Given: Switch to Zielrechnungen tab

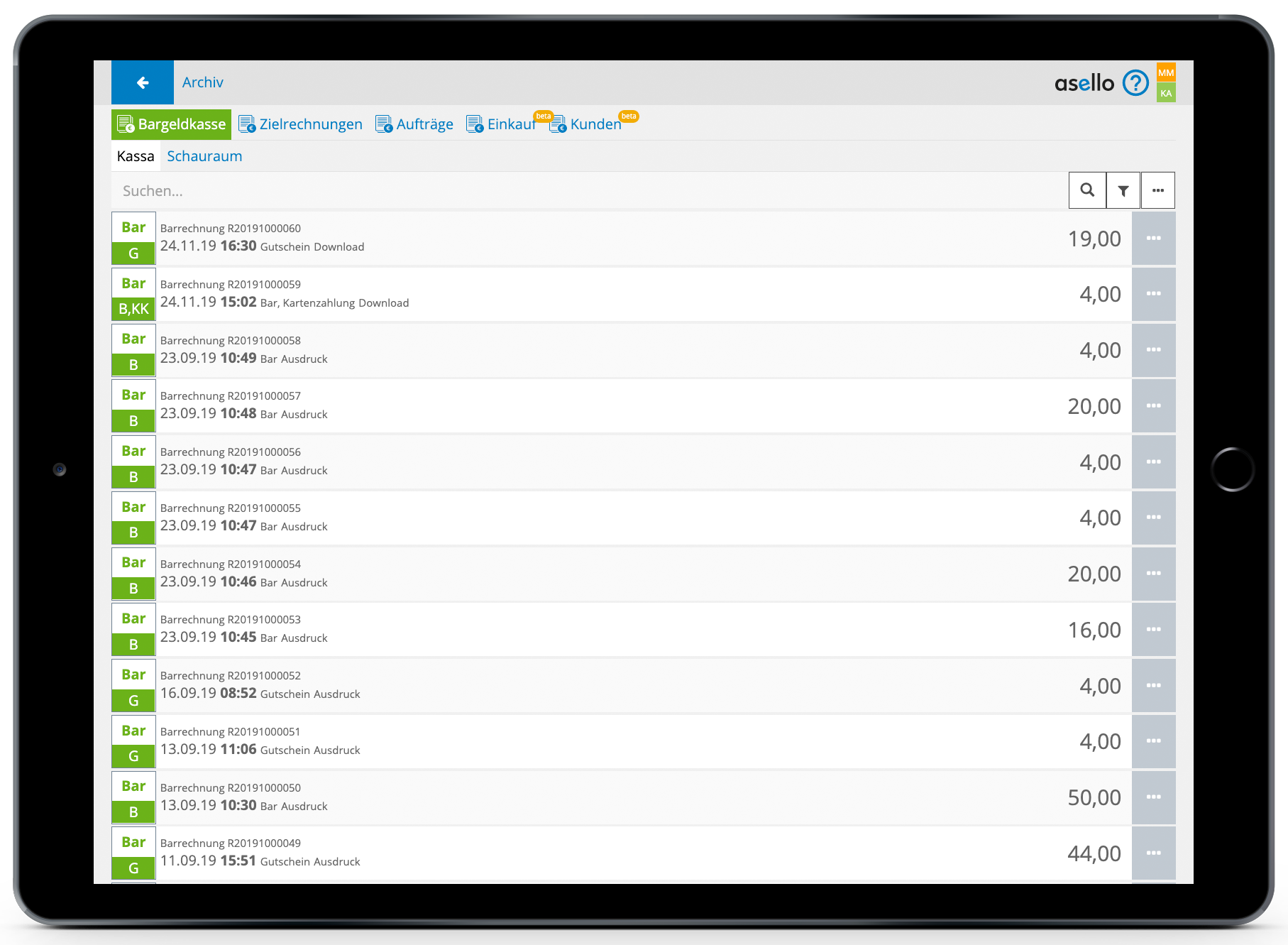Looking at the screenshot, I should coord(300,124).
